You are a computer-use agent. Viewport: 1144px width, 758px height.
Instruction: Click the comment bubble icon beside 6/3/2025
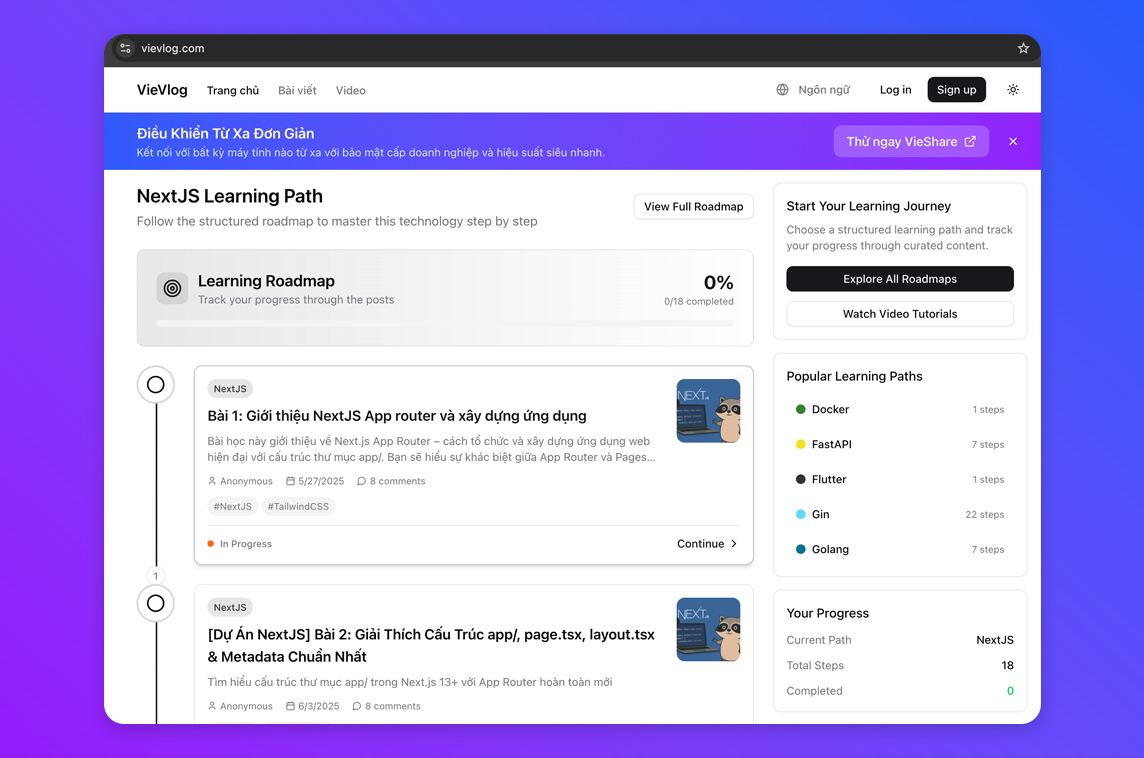tap(357, 706)
